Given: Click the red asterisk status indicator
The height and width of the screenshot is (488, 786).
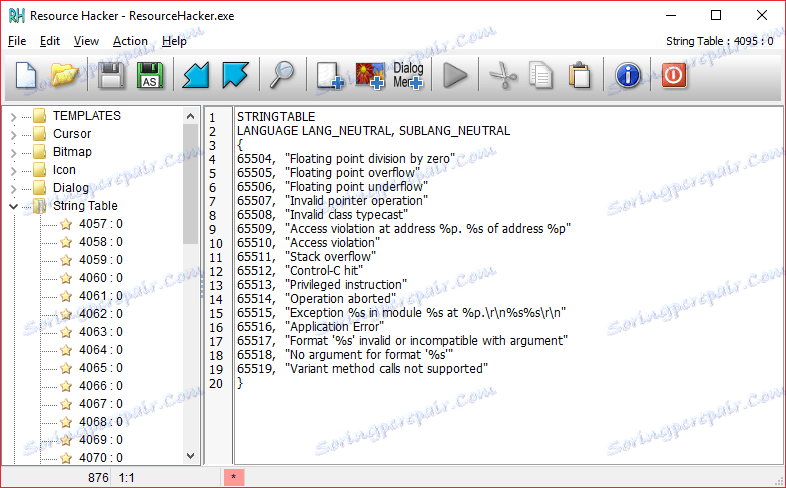Looking at the screenshot, I should tap(234, 477).
